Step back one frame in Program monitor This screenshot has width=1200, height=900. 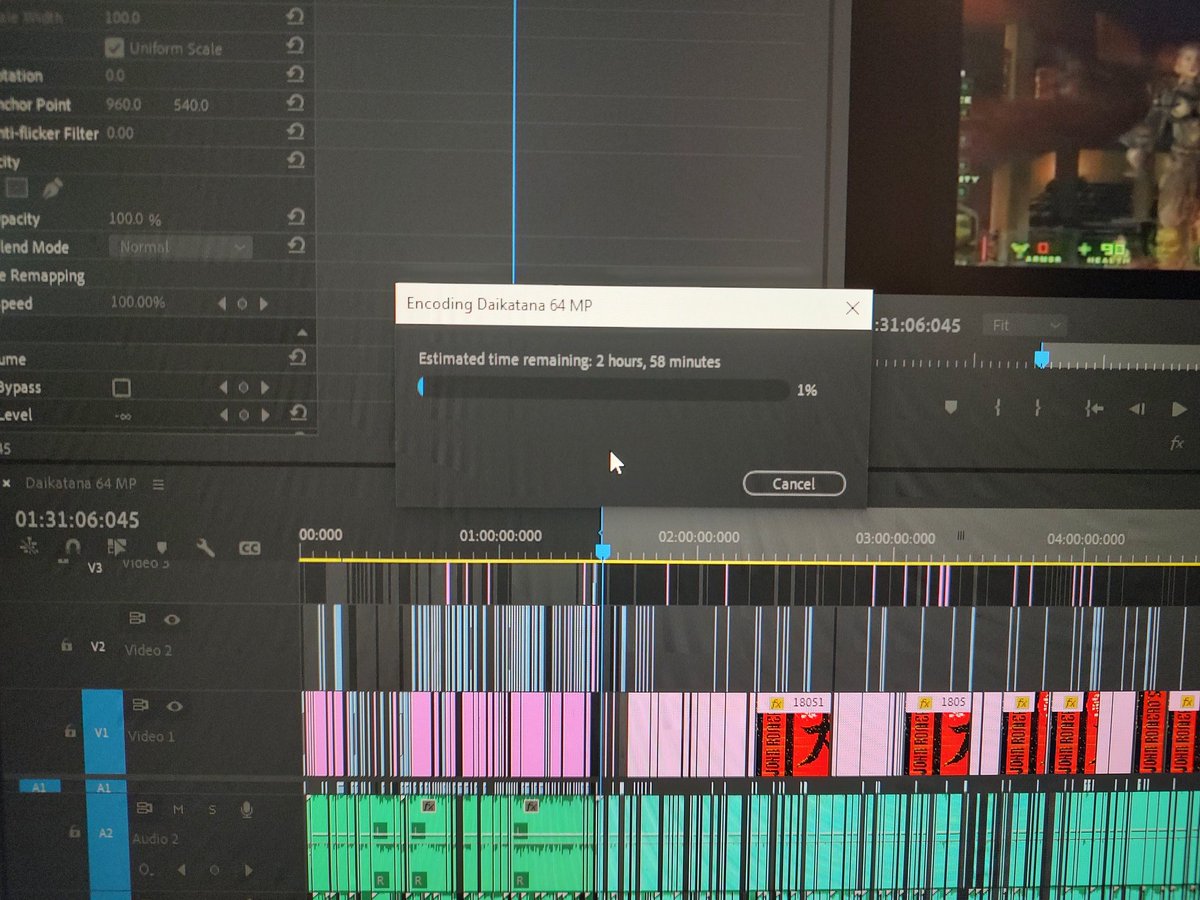[1137, 408]
